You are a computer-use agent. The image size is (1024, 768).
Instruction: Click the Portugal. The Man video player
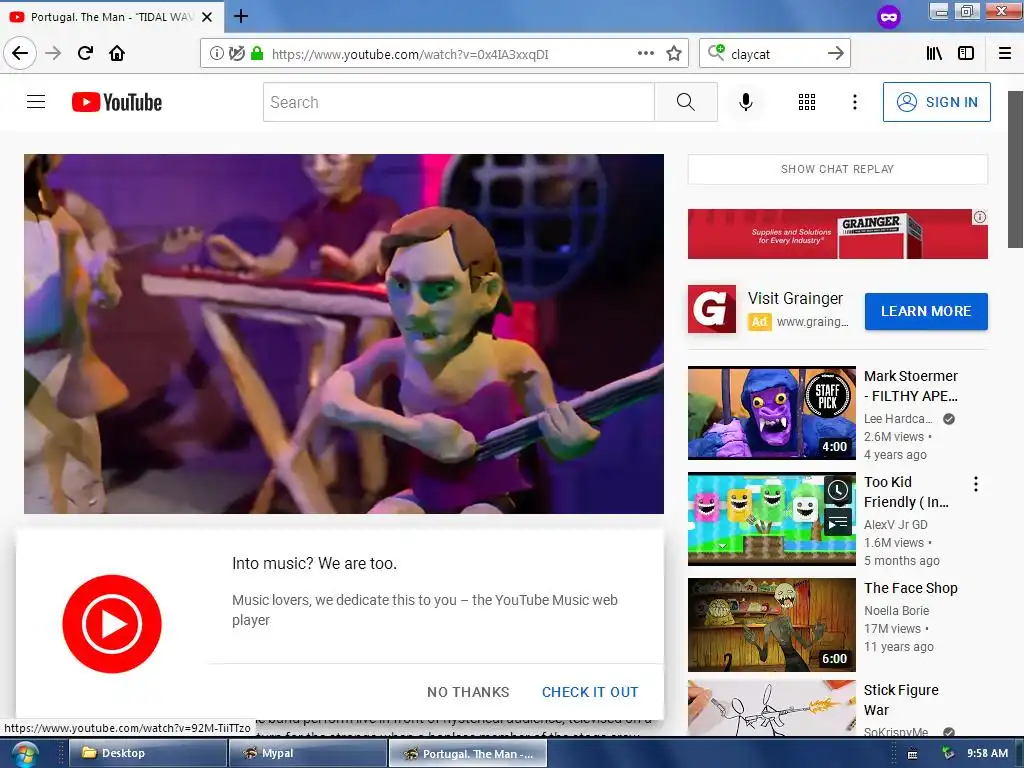(344, 334)
